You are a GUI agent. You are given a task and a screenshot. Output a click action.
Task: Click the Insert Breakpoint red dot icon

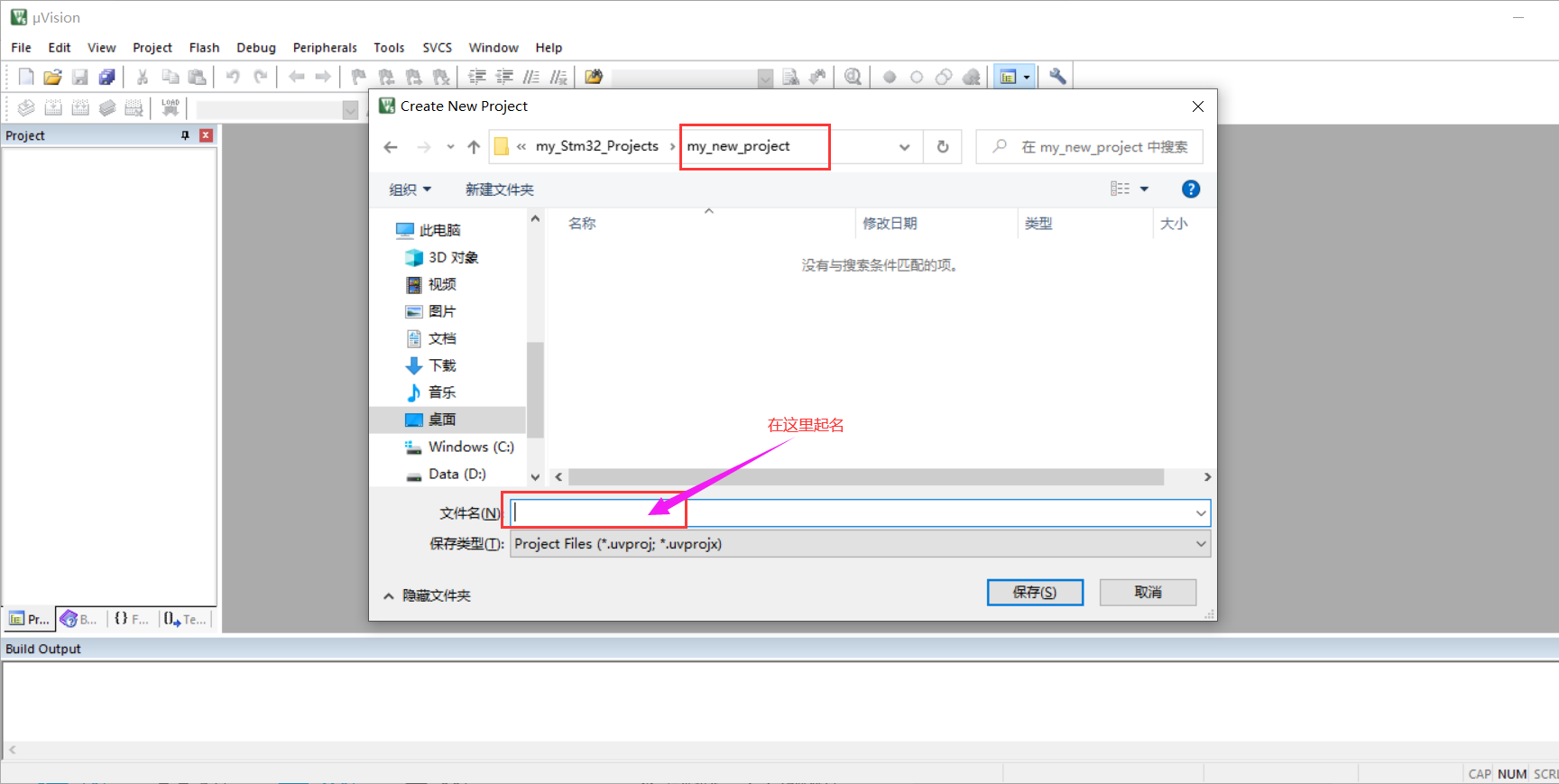click(x=890, y=77)
